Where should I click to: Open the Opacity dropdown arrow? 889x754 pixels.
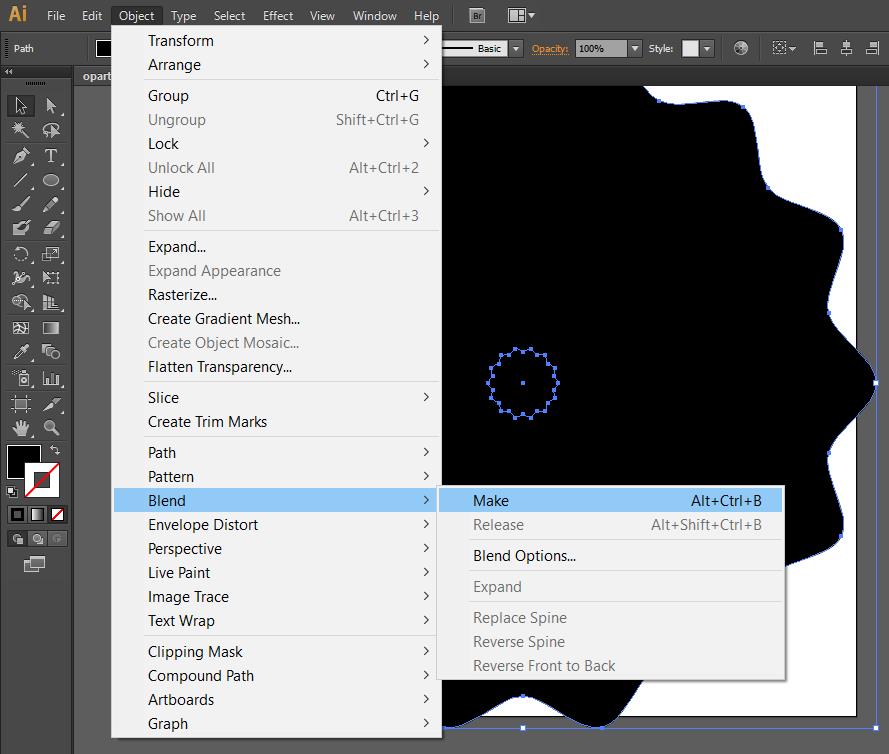634,48
